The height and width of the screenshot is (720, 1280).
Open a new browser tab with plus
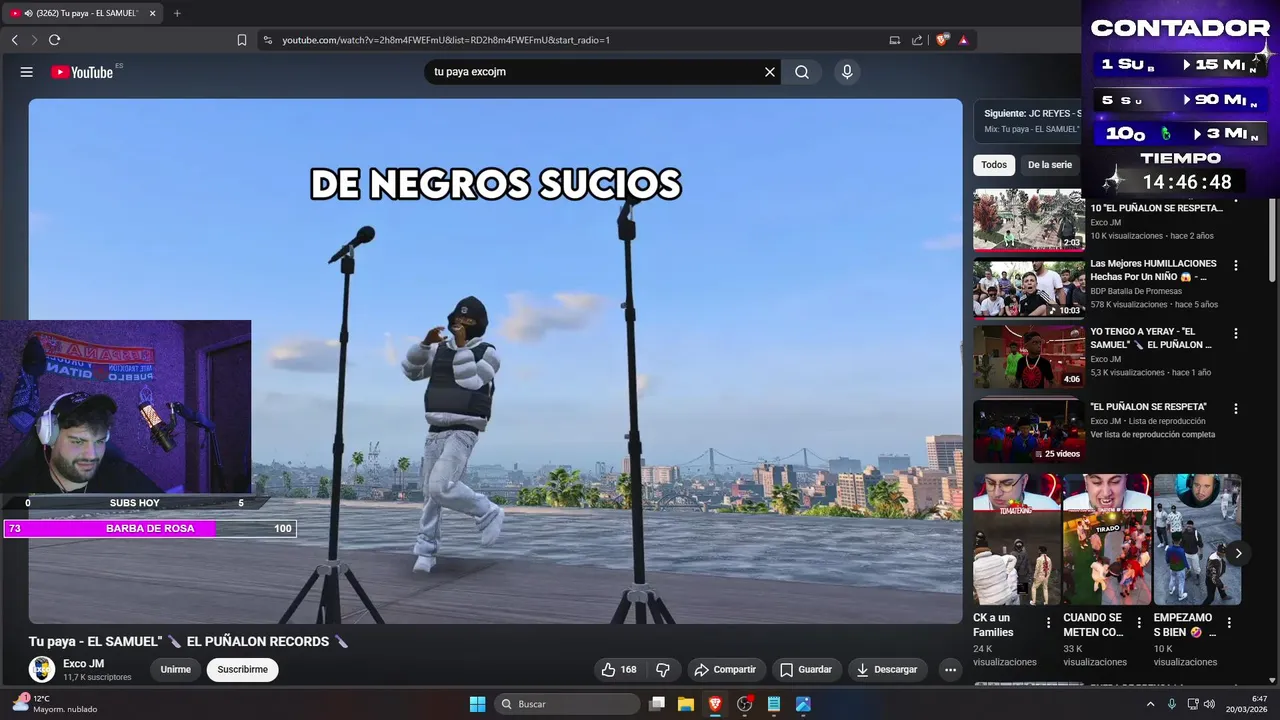click(177, 13)
